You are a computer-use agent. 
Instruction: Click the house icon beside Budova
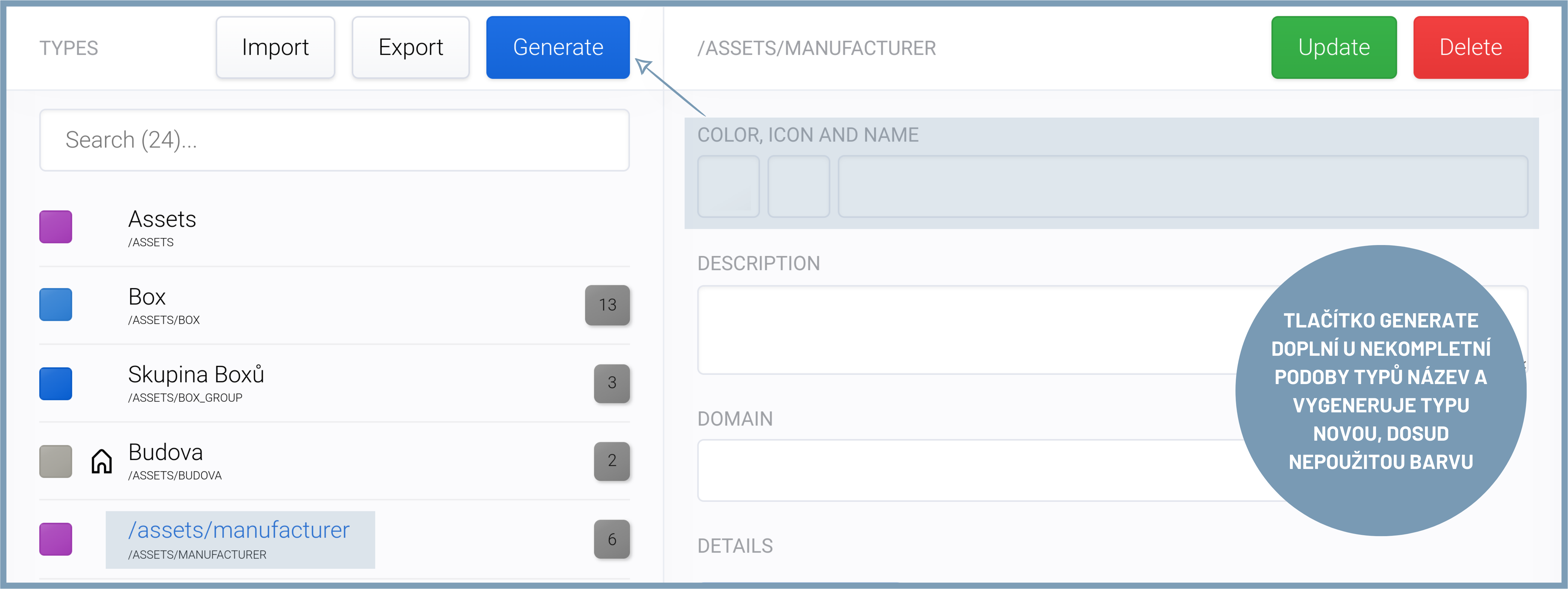[x=102, y=461]
